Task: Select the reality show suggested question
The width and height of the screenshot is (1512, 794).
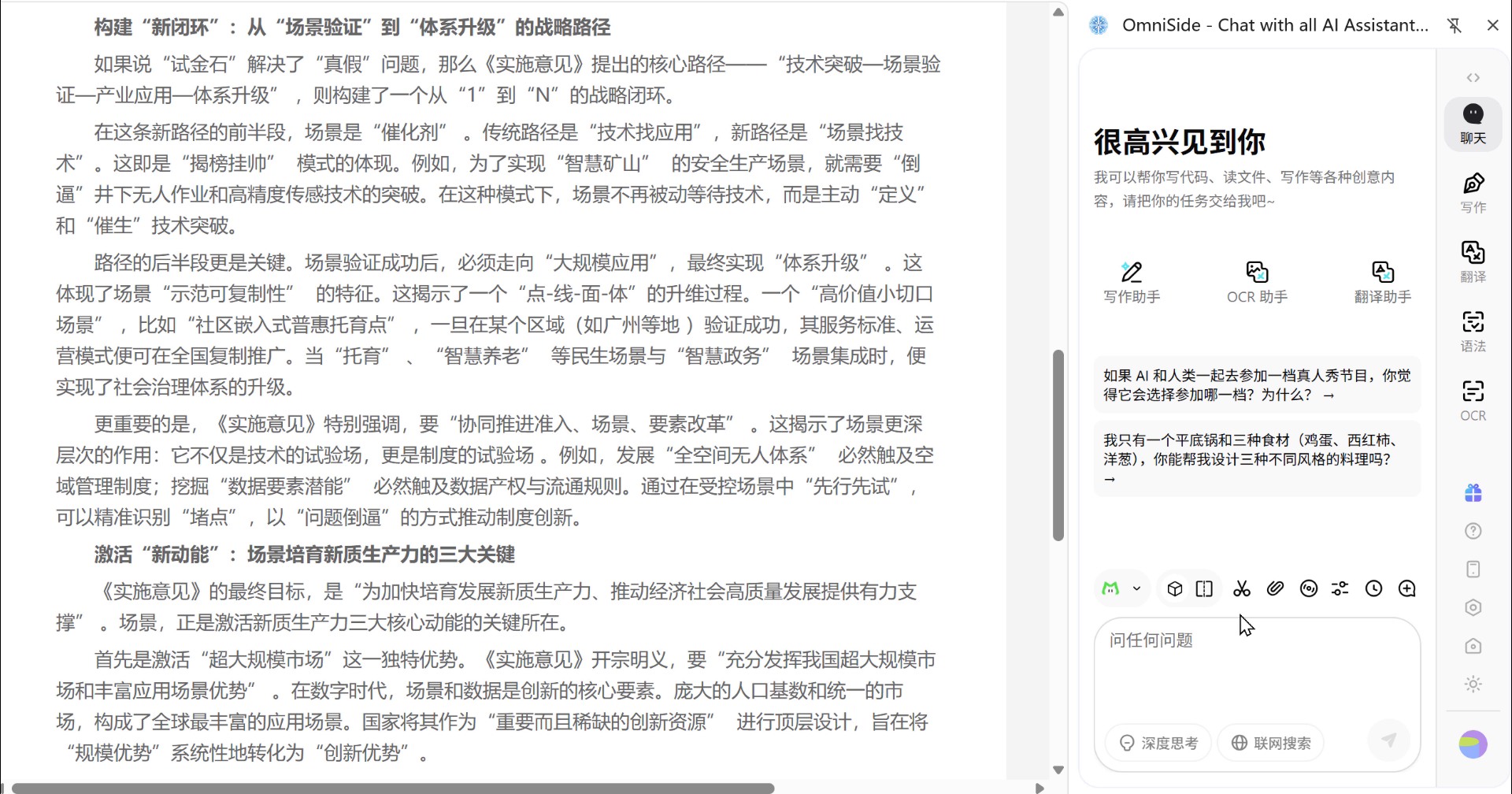Action: pyautogui.click(x=1257, y=385)
